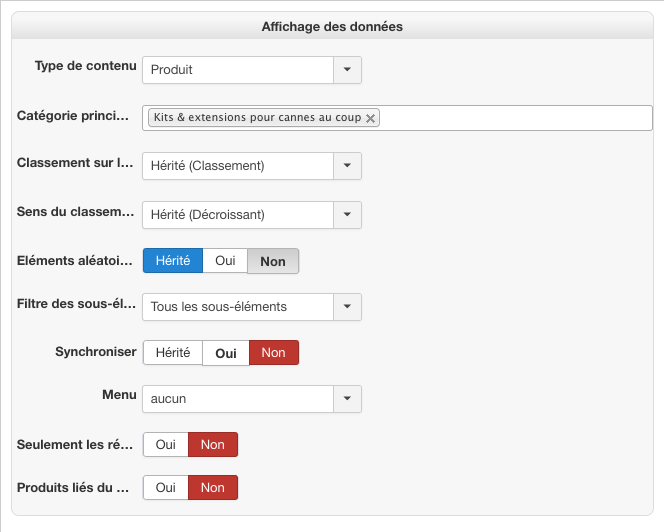Select Non for Produits liés option
664x532 pixels.
(213, 488)
